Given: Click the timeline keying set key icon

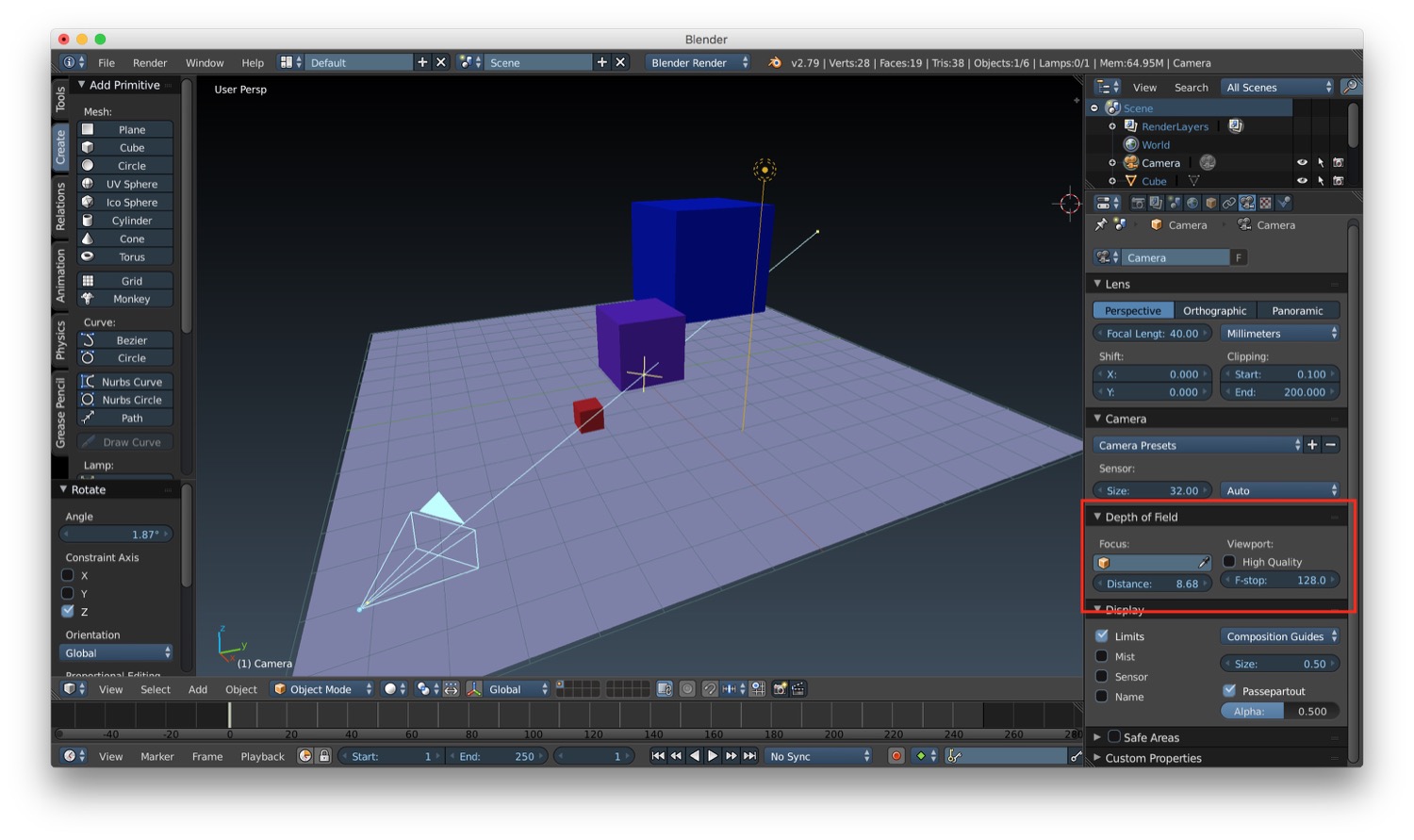Looking at the screenshot, I should click(x=954, y=756).
